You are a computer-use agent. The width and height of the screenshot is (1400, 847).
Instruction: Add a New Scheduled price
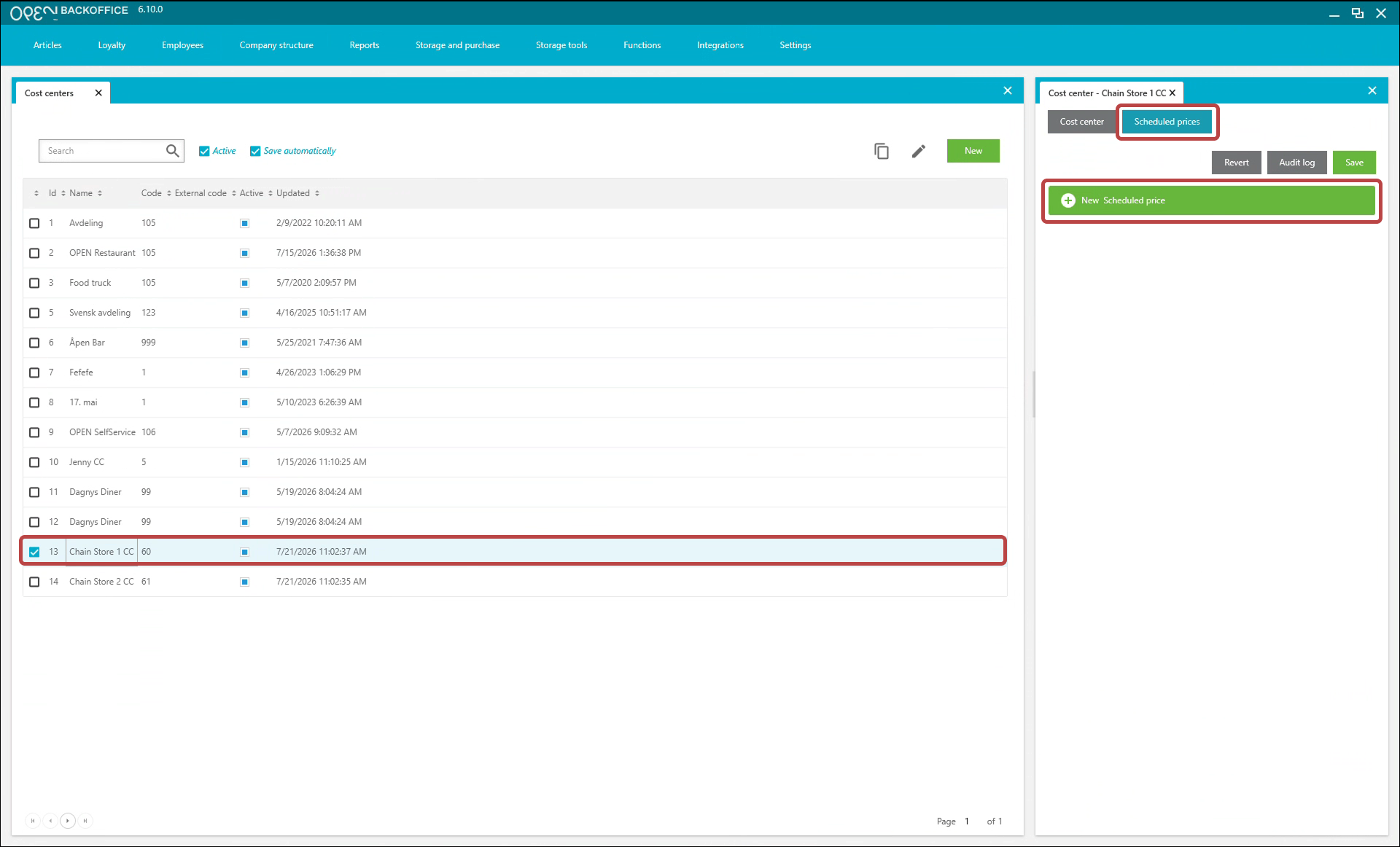(x=1211, y=200)
